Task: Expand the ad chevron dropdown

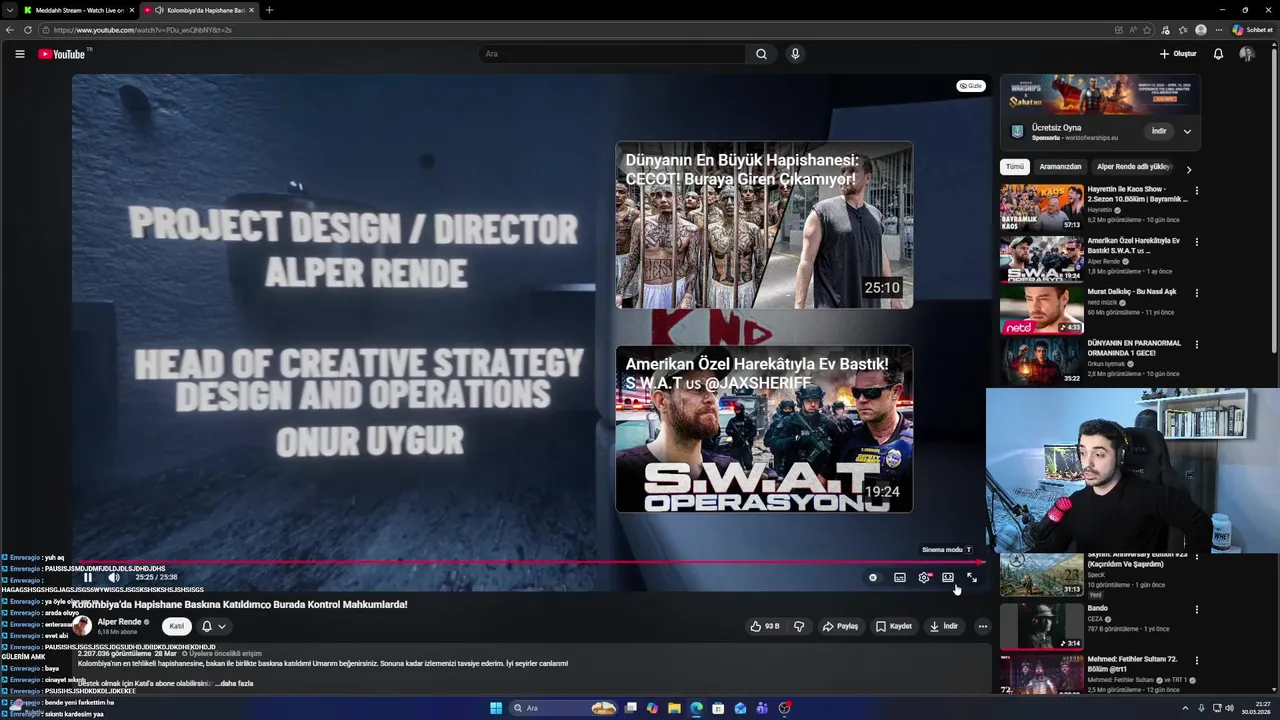Action: click(1187, 131)
